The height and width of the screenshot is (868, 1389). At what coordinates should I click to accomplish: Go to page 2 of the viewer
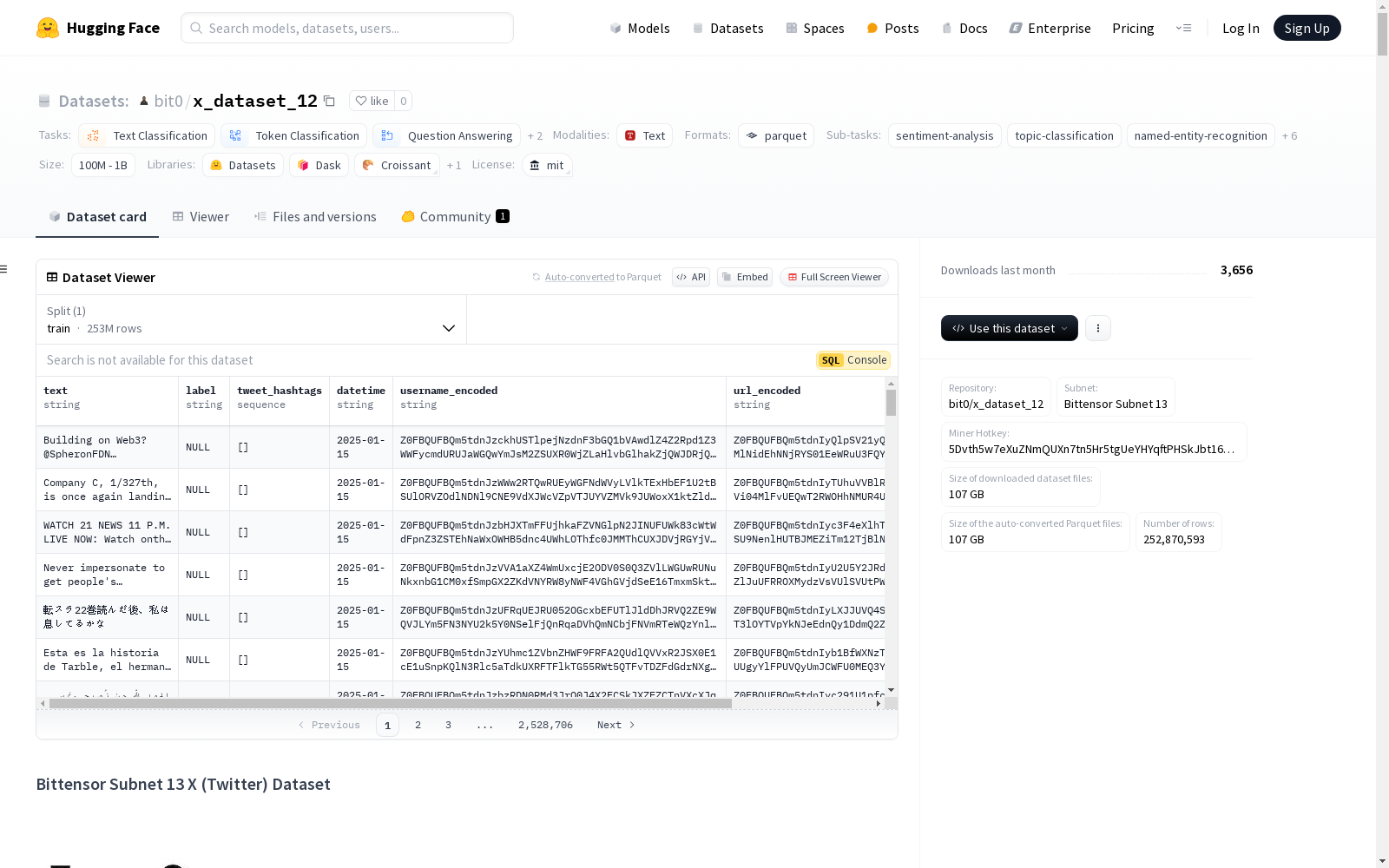[x=418, y=725]
